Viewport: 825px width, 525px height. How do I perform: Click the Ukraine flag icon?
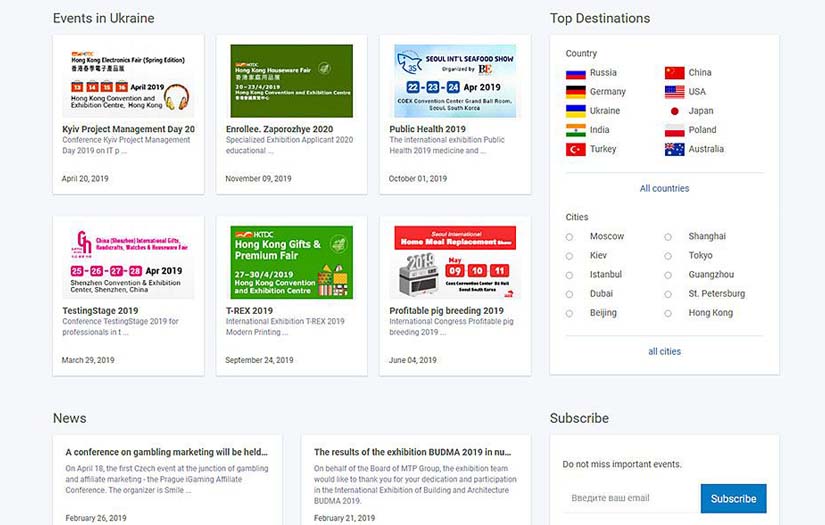(x=576, y=111)
